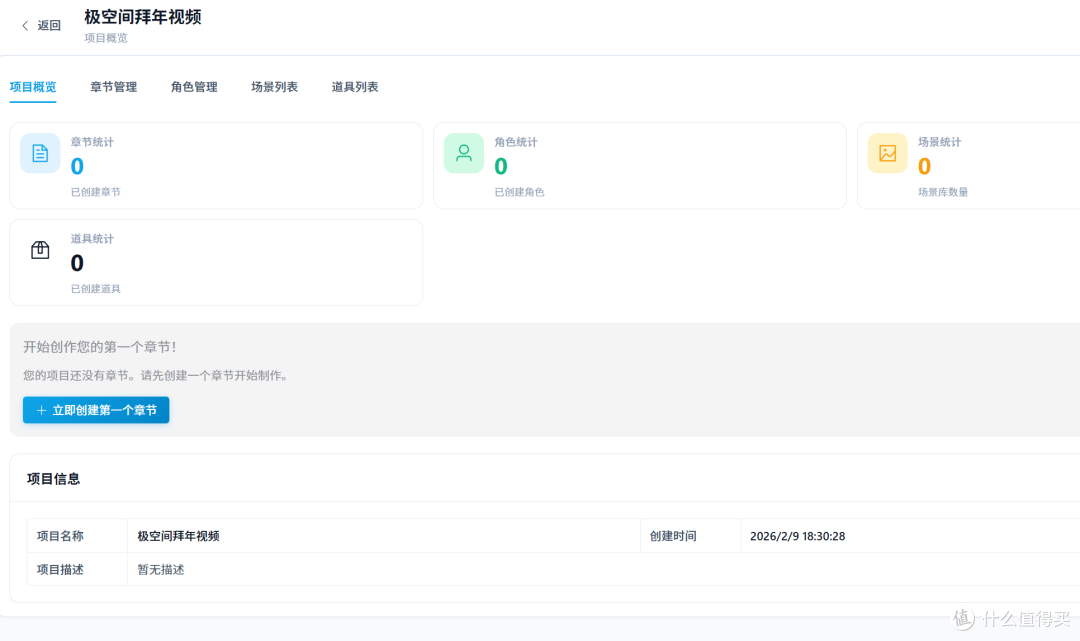The image size is (1080, 641).
Task: Click the 已创建角色 caption
Action: pyautogui.click(x=519, y=192)
